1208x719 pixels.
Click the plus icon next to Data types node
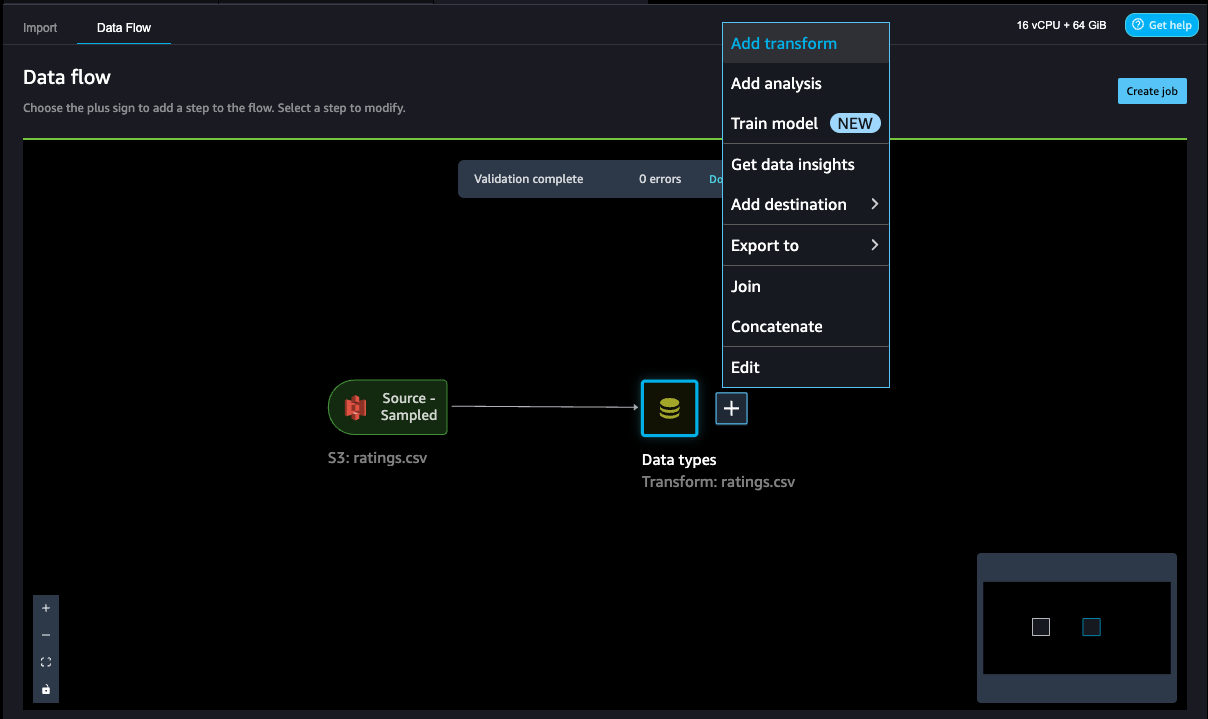tap(731, 408)
